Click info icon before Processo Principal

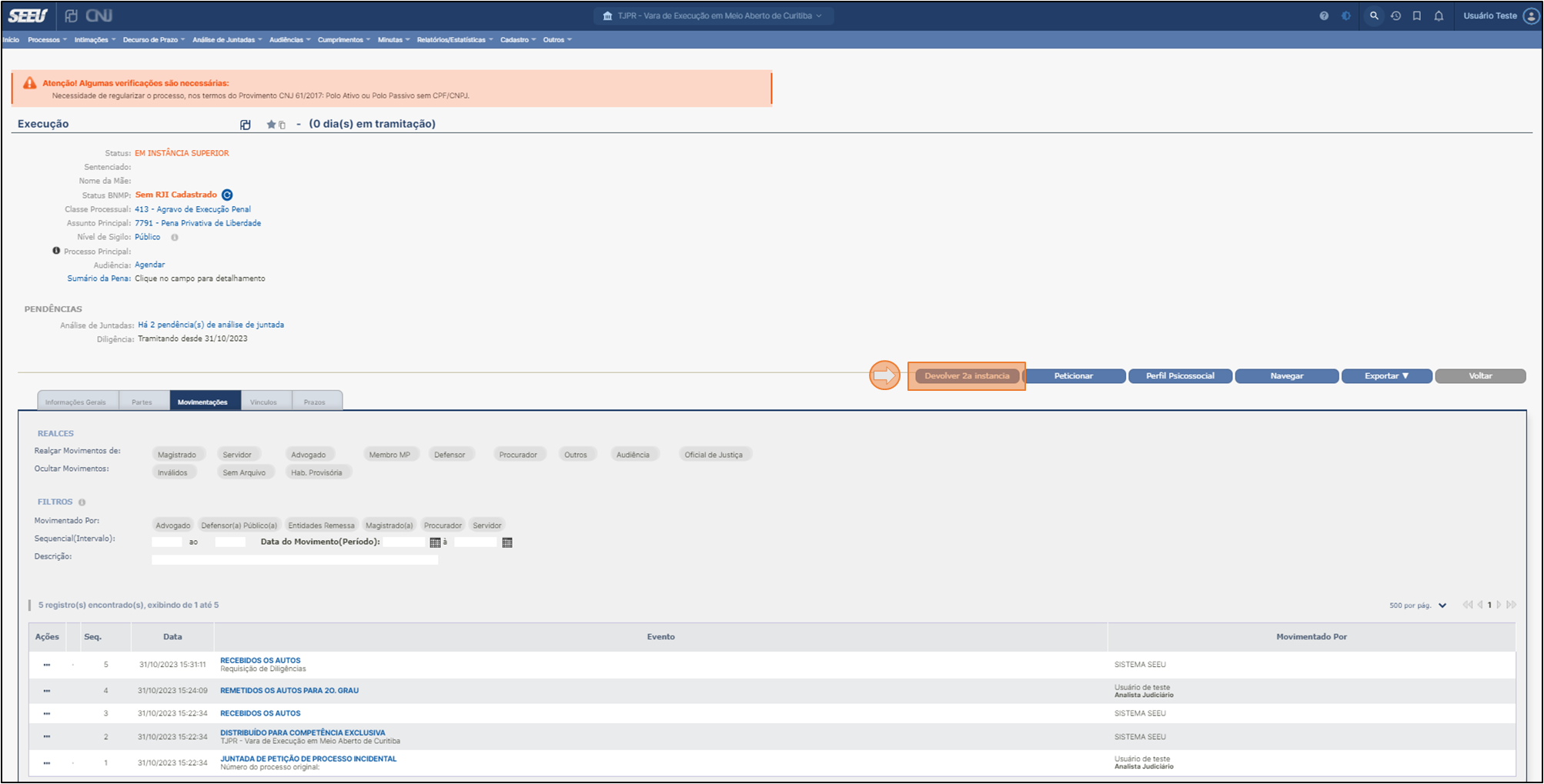point(56,251)
